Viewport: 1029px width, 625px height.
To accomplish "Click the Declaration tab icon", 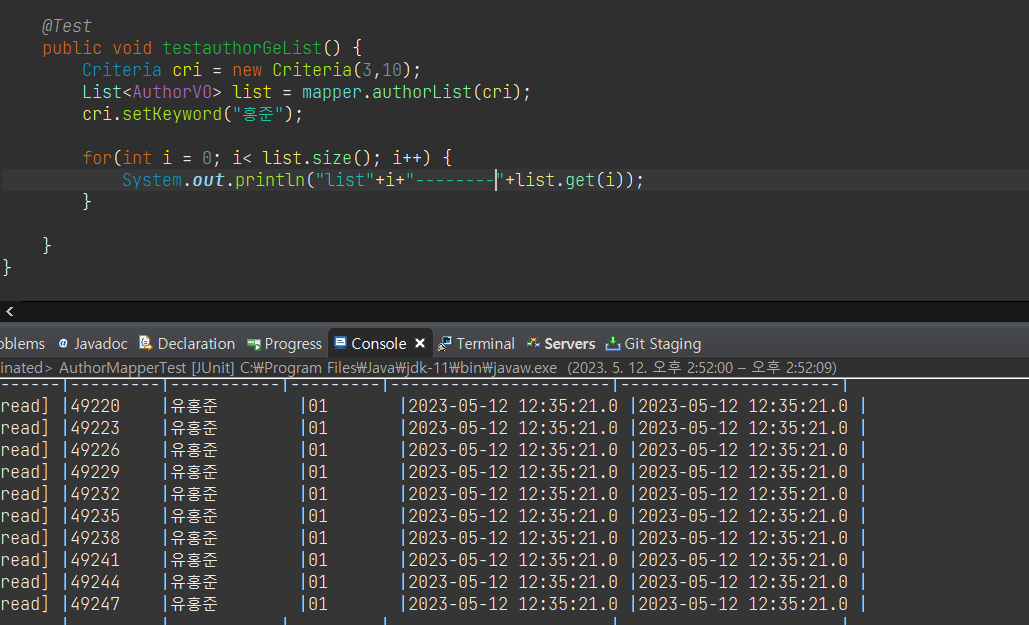I will click(146, 343).
